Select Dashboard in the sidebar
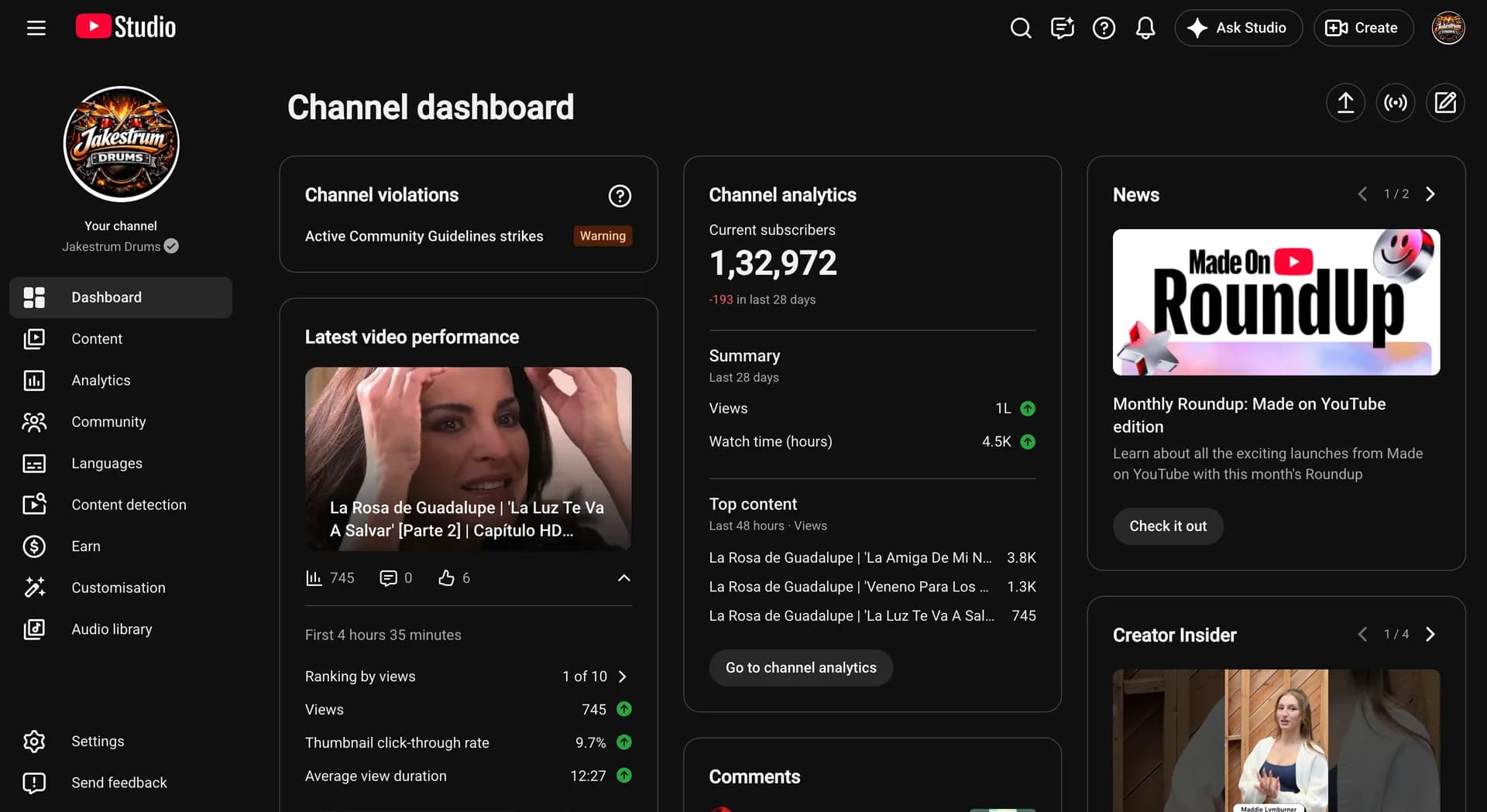 click(x=121, y=297)
